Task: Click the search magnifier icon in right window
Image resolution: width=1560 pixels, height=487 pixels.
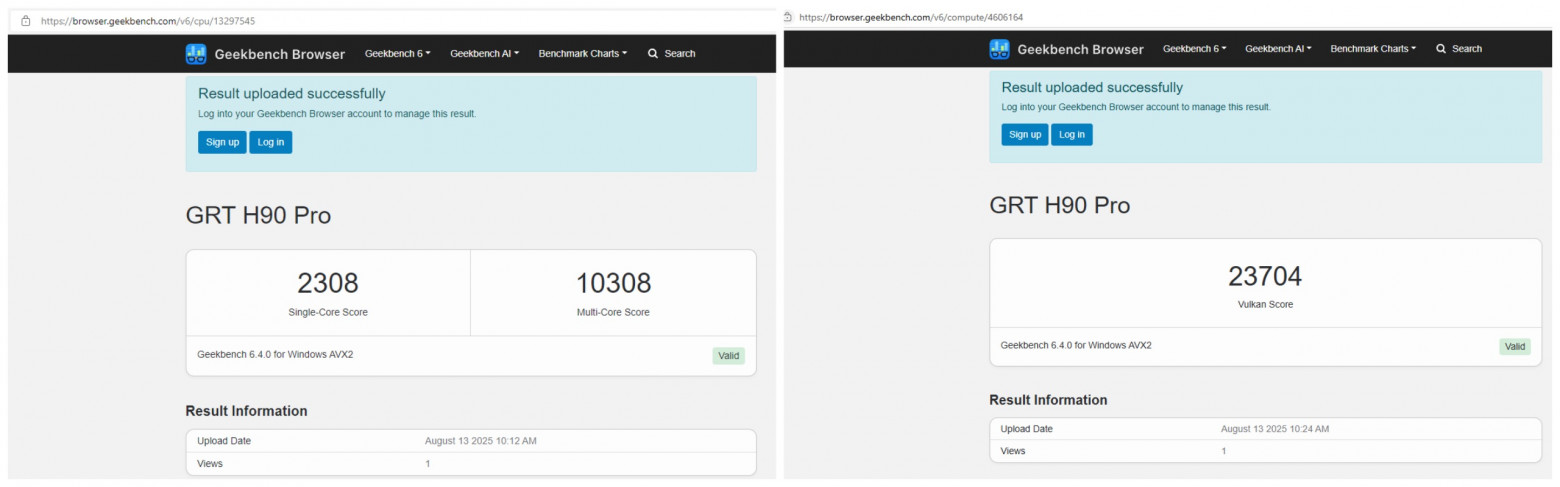Action: click(1441, 49)
